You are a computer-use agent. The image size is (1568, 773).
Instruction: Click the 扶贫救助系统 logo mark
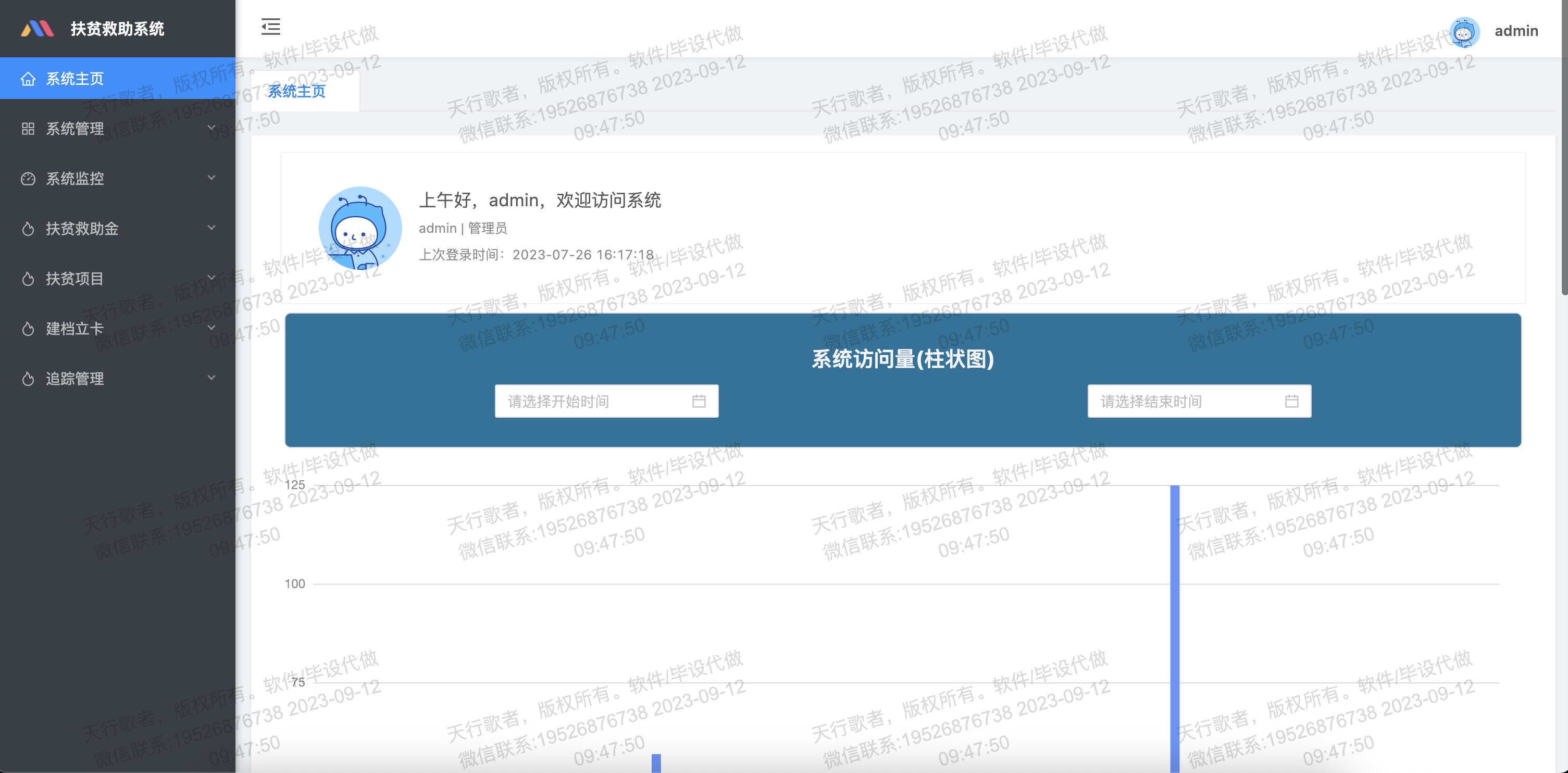tap(36, 28)
